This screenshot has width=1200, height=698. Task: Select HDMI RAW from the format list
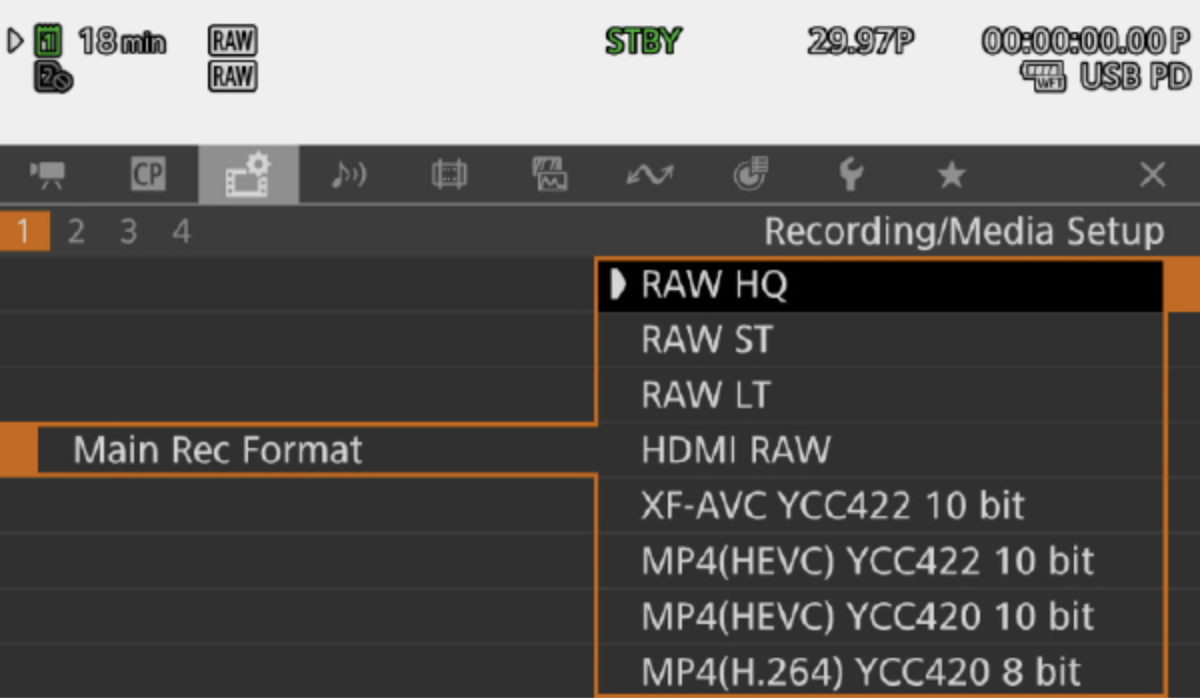coord(735,451)
